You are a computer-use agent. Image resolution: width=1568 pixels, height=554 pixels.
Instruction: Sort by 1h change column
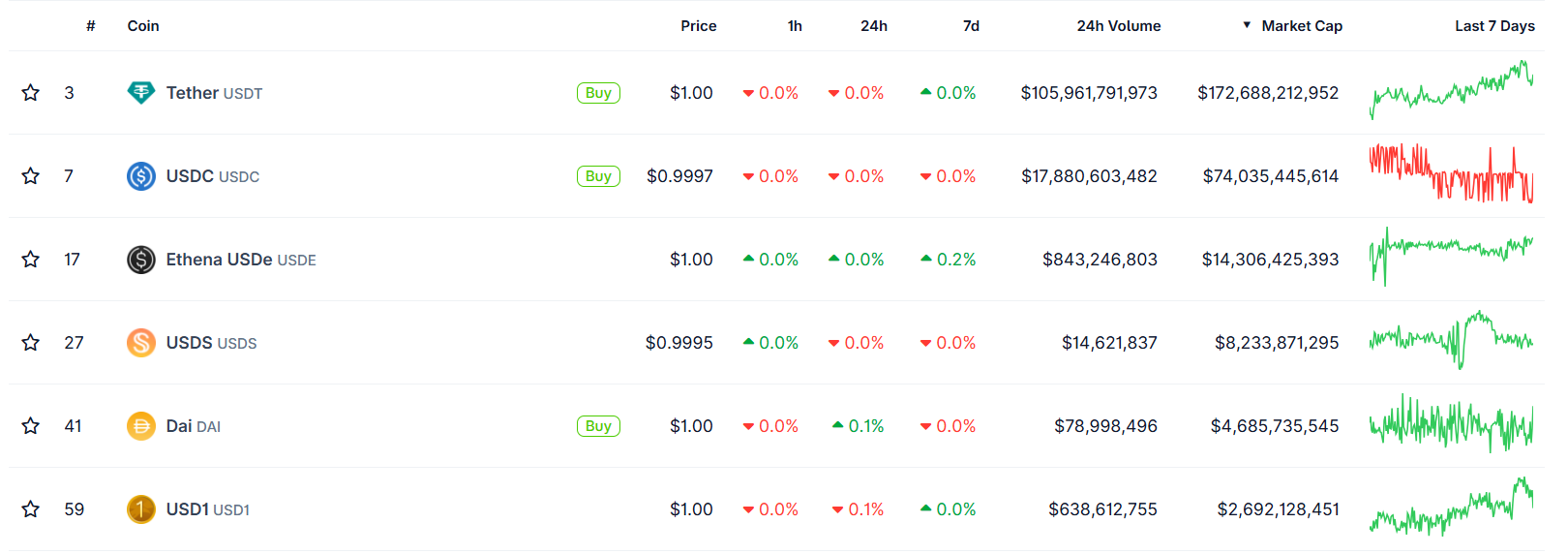(795, 26)
